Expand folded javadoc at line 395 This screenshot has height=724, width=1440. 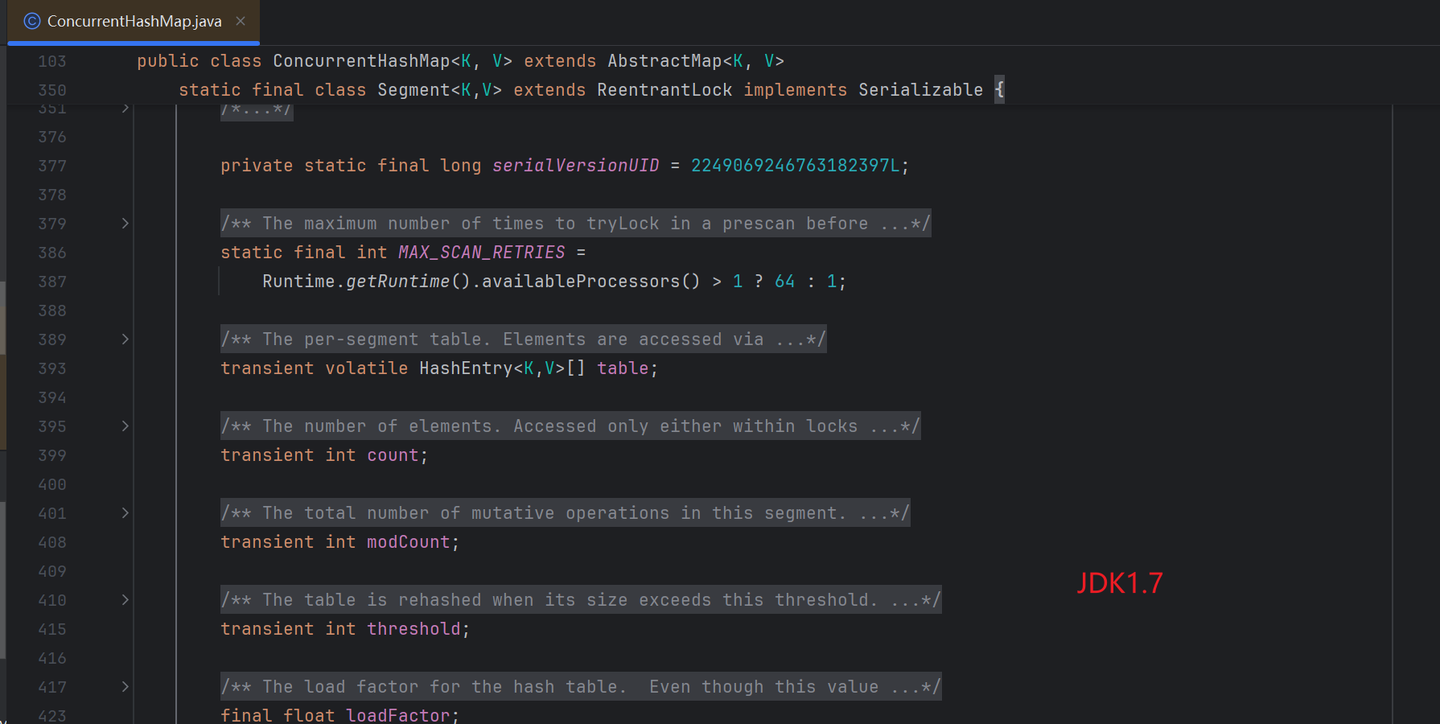pos(125,426)
